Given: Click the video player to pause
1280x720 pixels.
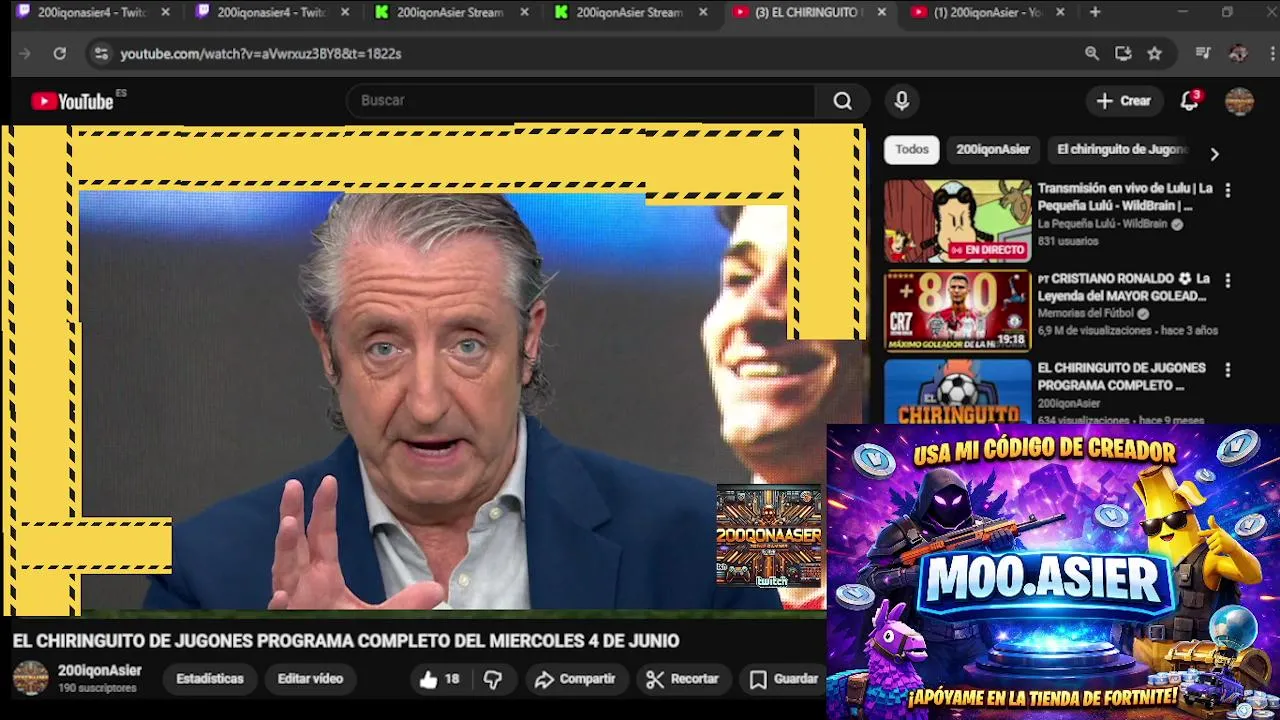Looking at the screenshot, I should tap(434, 368).
